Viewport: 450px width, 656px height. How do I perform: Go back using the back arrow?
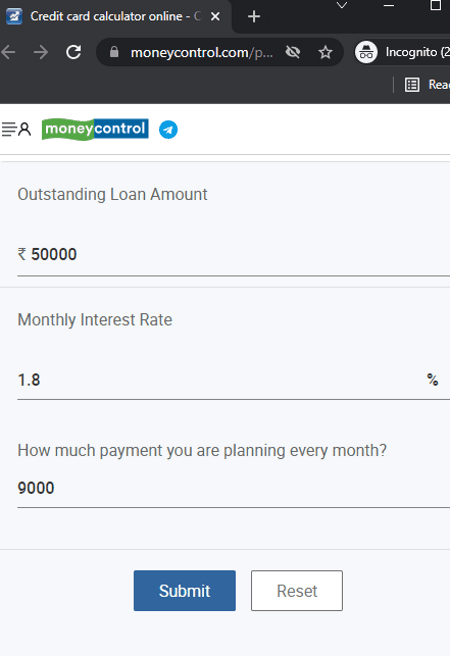(8, 52)
